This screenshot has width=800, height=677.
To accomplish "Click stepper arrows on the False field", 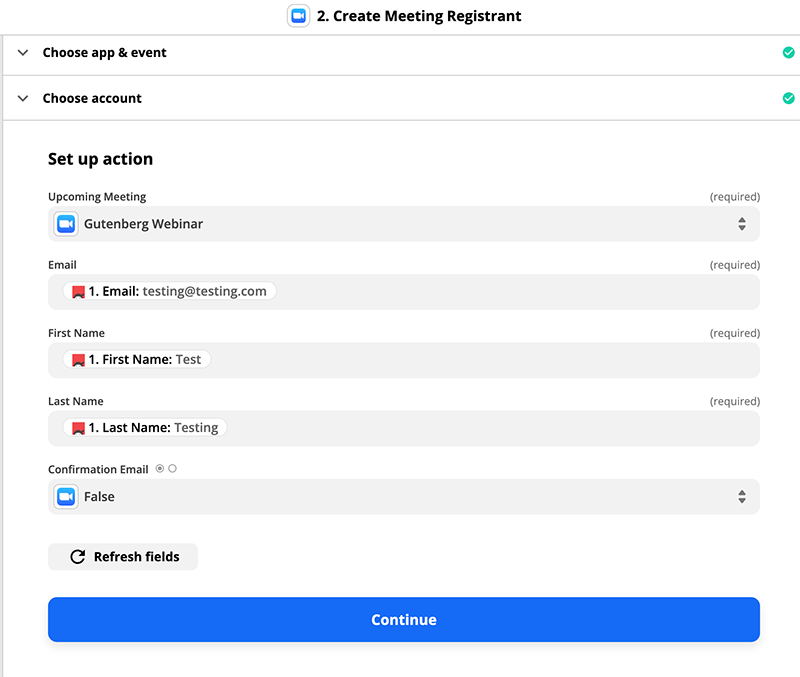I will pos(742,496).
